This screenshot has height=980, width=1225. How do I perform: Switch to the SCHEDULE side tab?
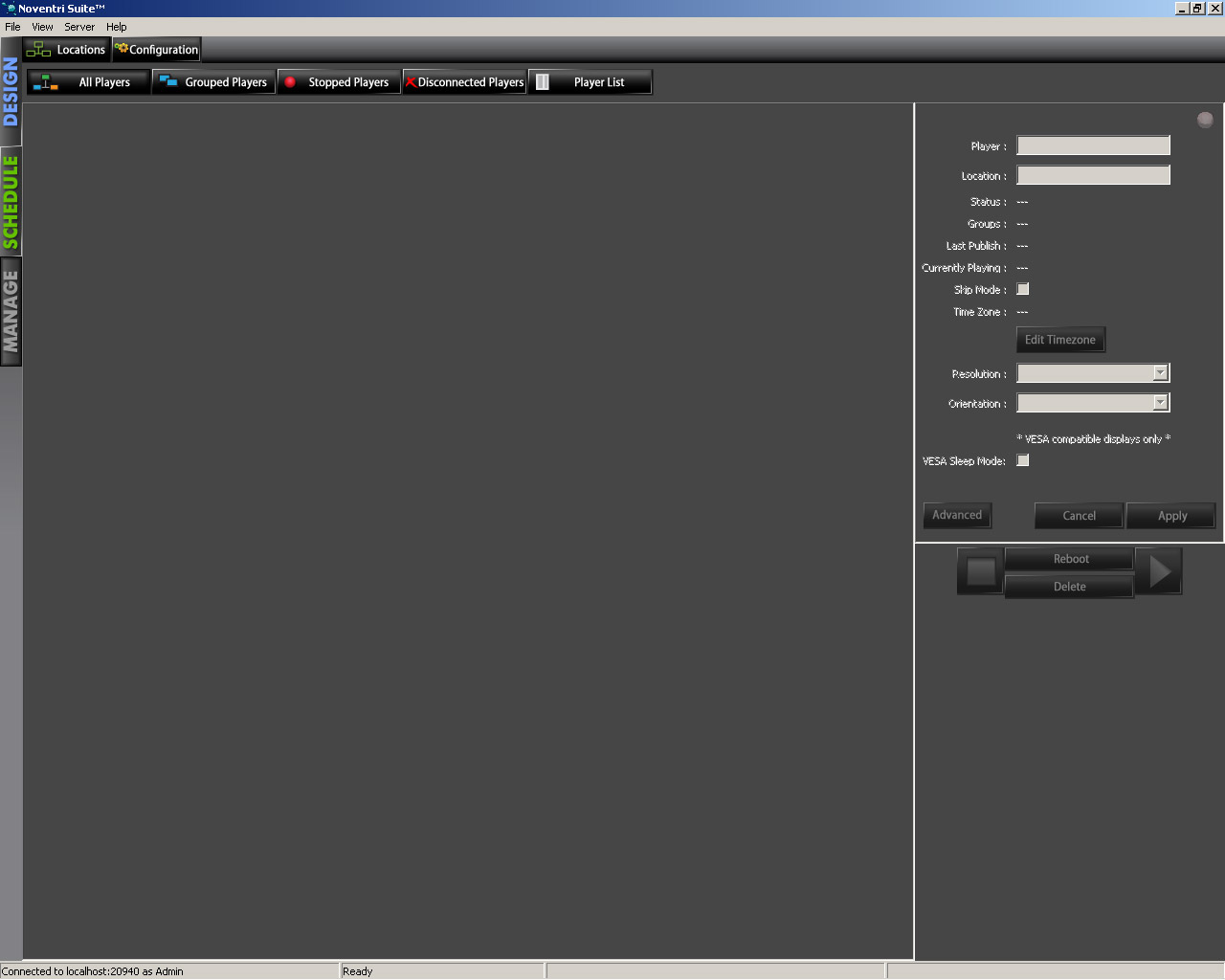(x=11, y=202)
